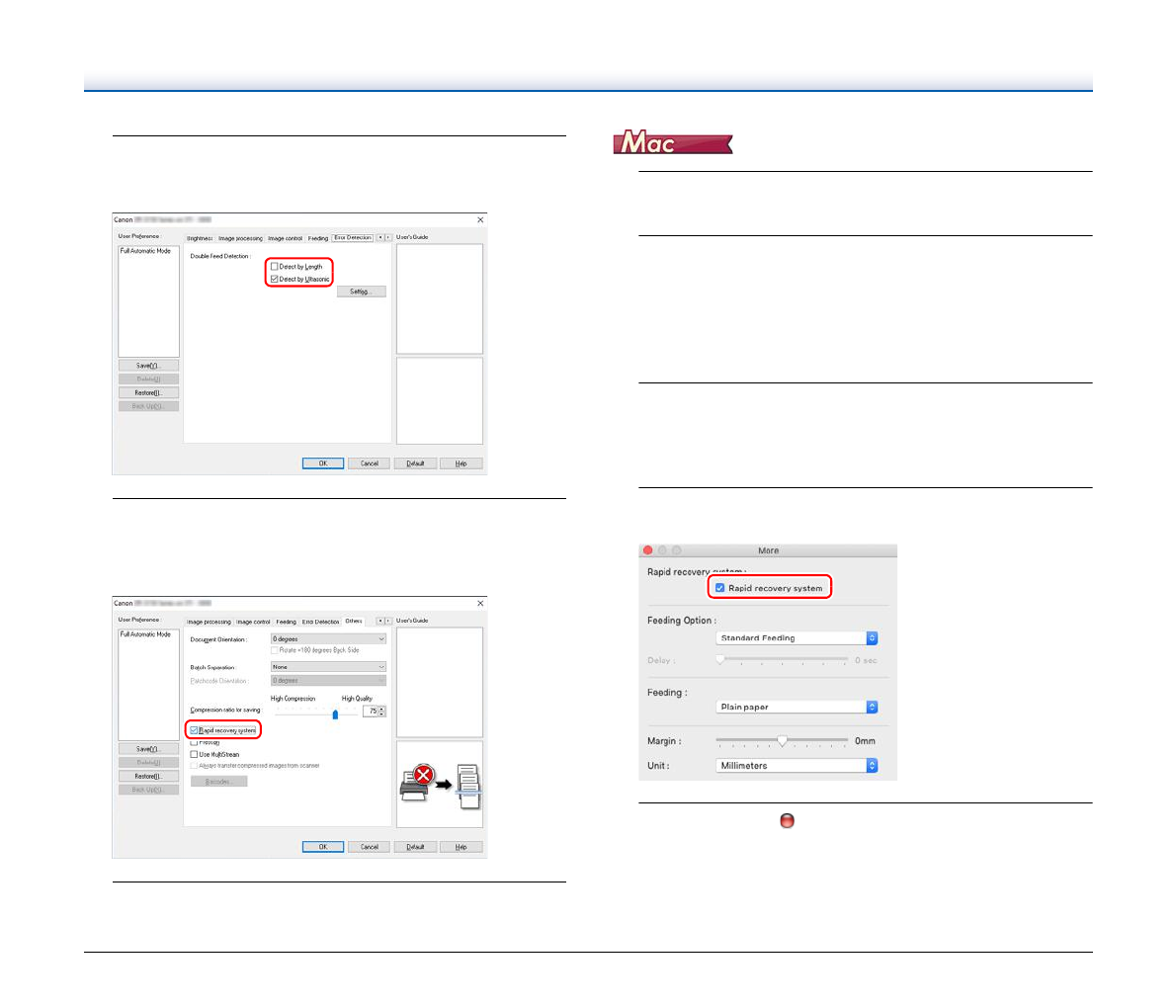Click the Margin slider handle
The image size is (1176, 1008).
point(782,740)
